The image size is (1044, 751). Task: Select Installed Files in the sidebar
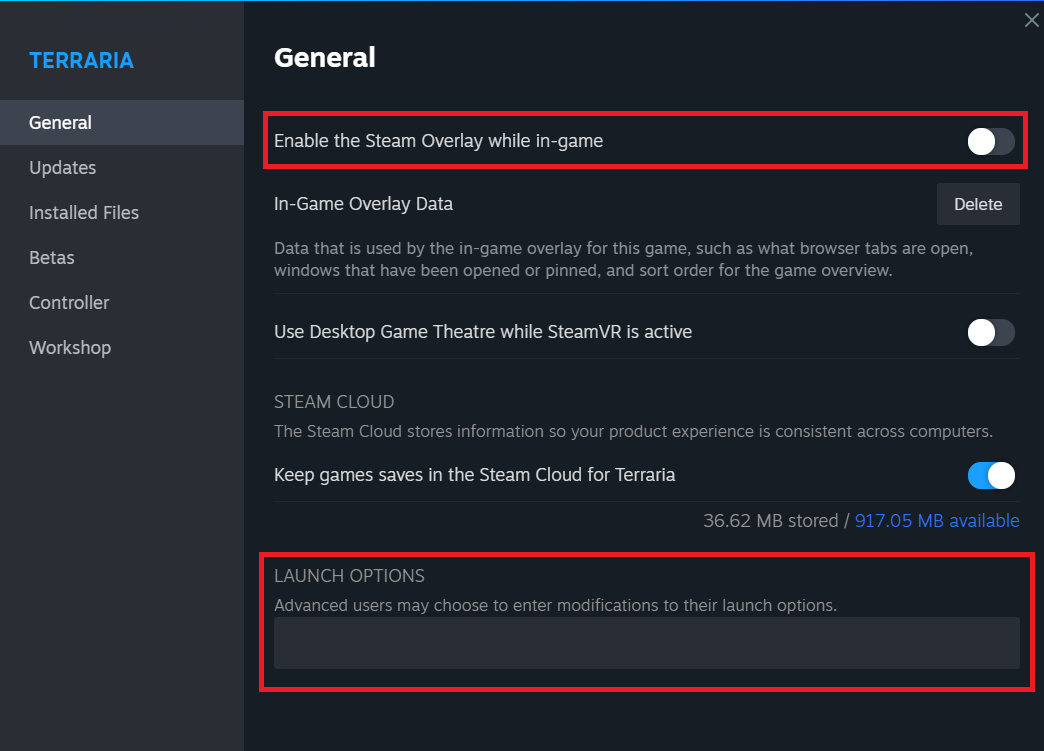coord(84,213)
